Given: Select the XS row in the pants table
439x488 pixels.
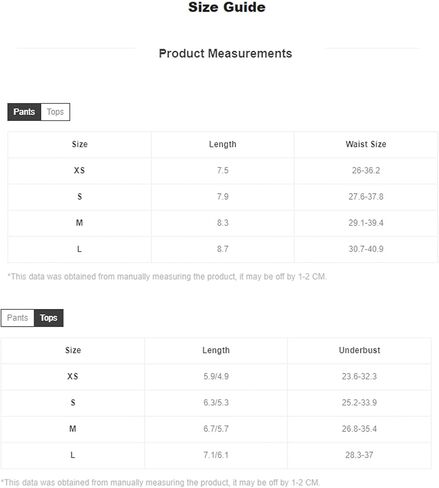Looking at the screenshot, I should click(223, 171).
